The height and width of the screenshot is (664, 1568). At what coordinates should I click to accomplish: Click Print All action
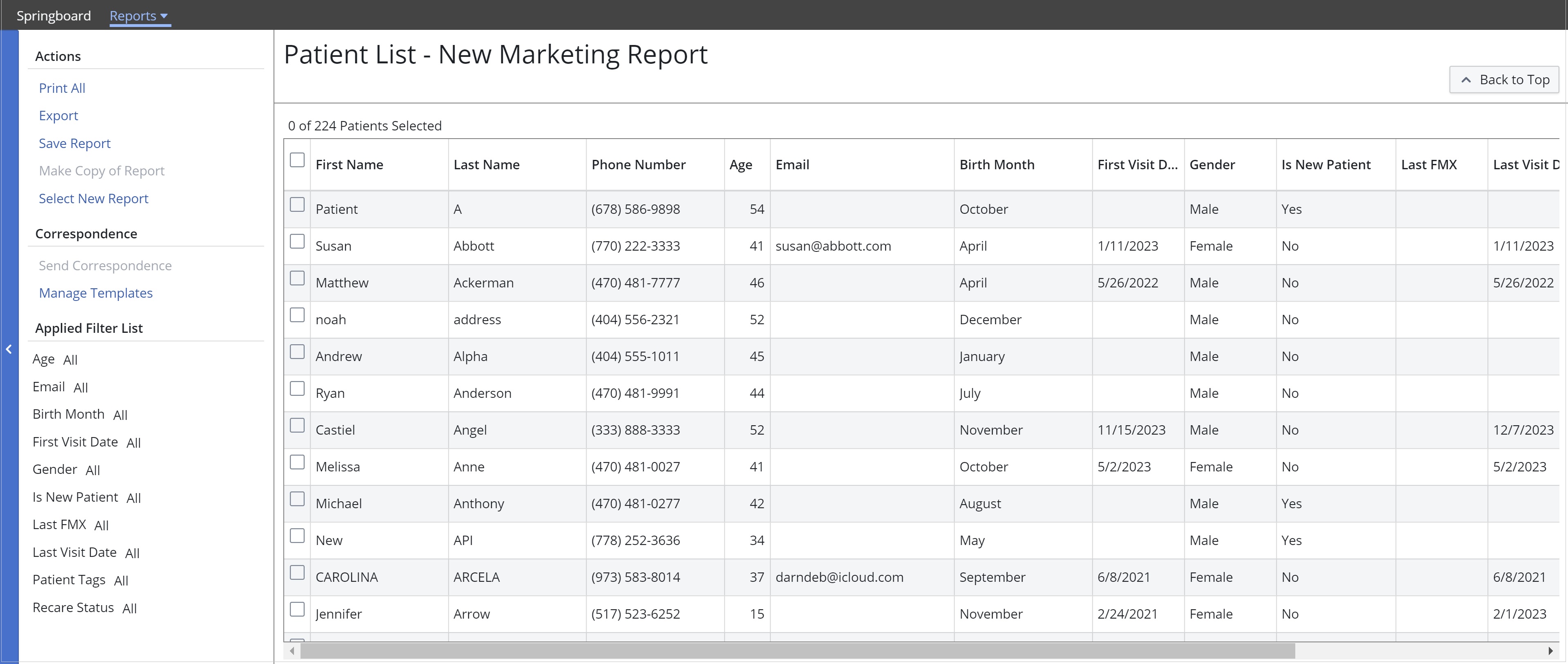click(62, 88)
